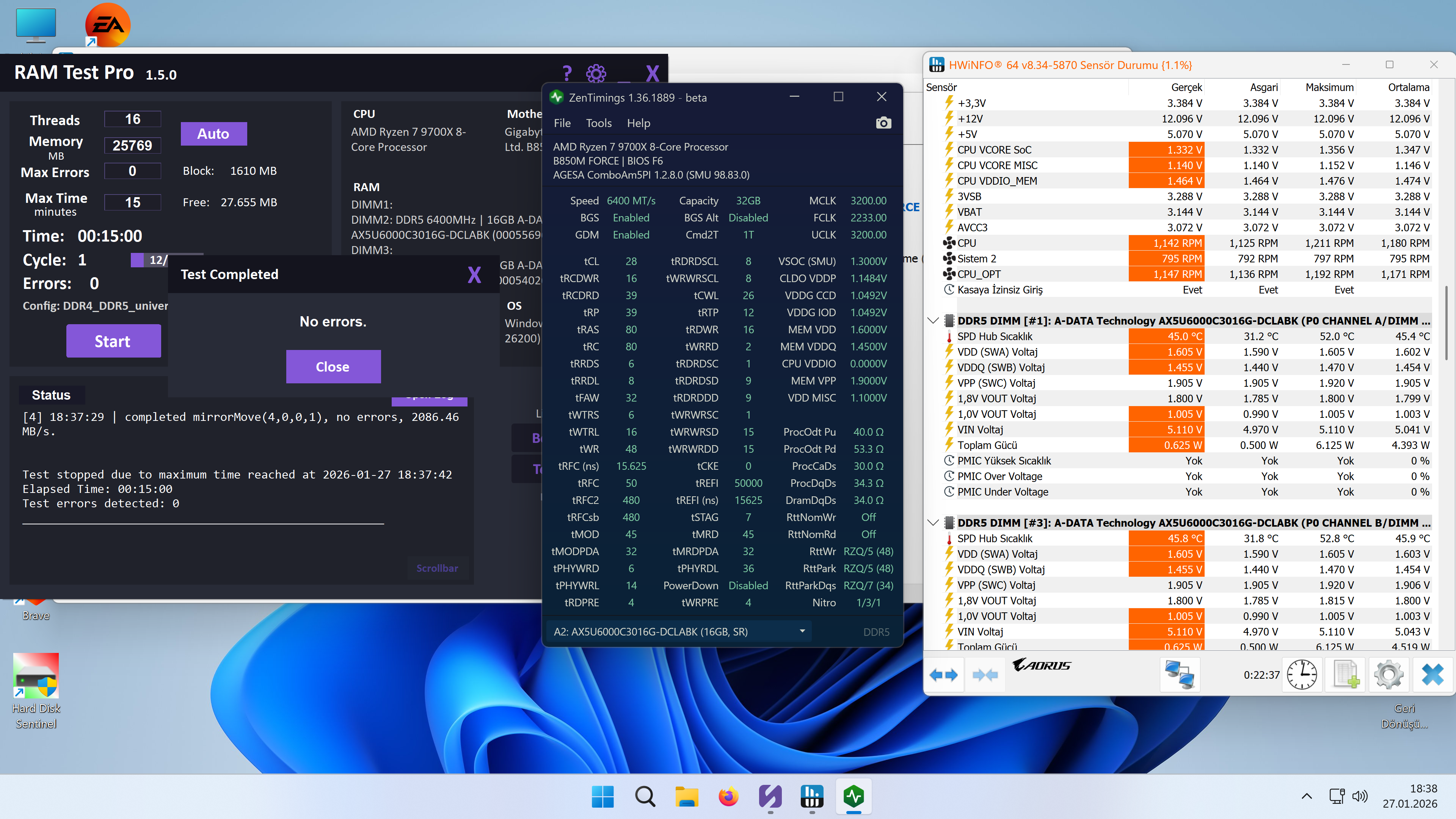This screenshot has height=819, width=1456.
Task: Click the "0:22:37" elapsed timer in HWiNFO
Action: 1261,674
